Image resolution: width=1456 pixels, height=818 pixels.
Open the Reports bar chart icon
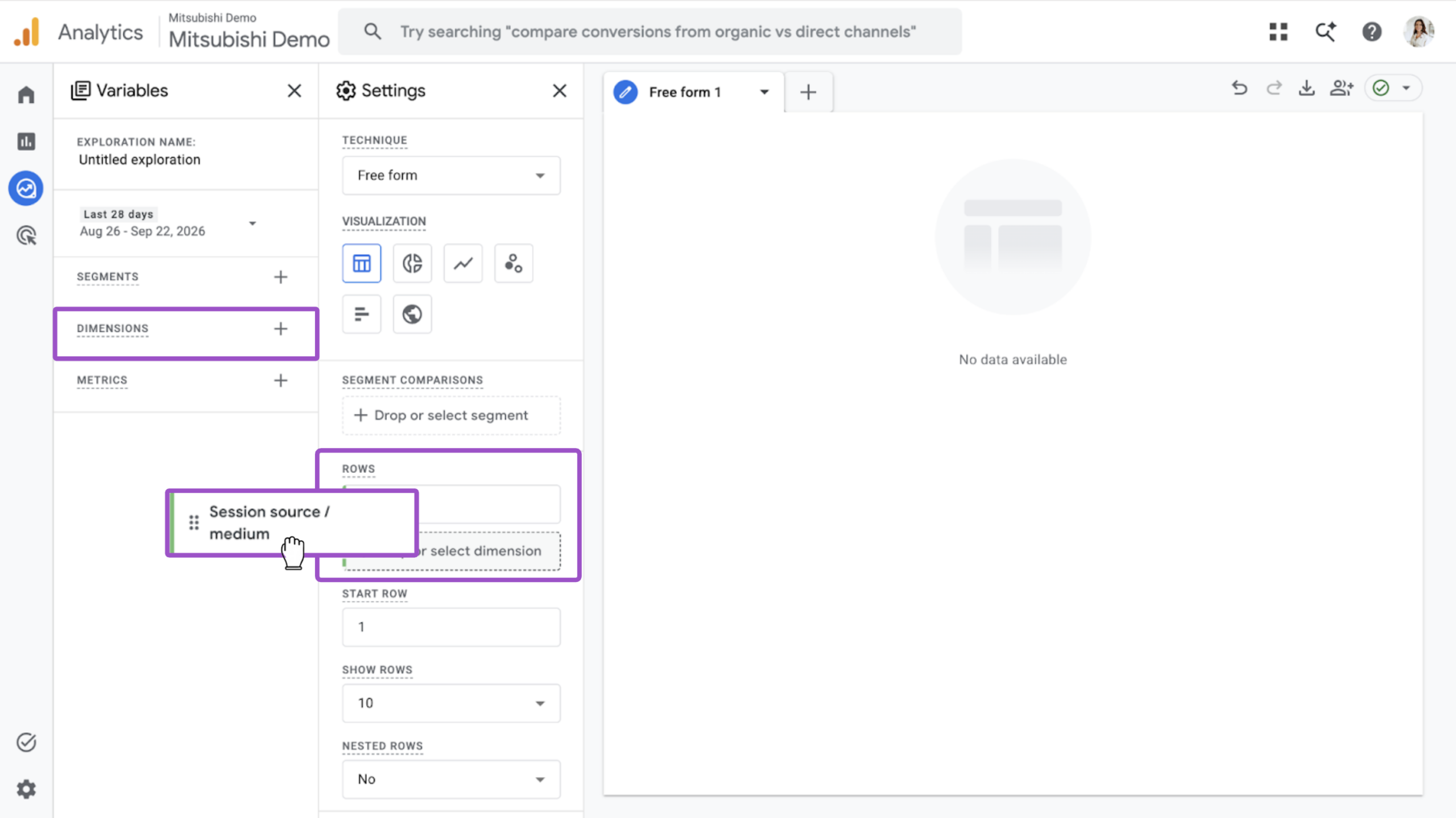coord(26,141)
